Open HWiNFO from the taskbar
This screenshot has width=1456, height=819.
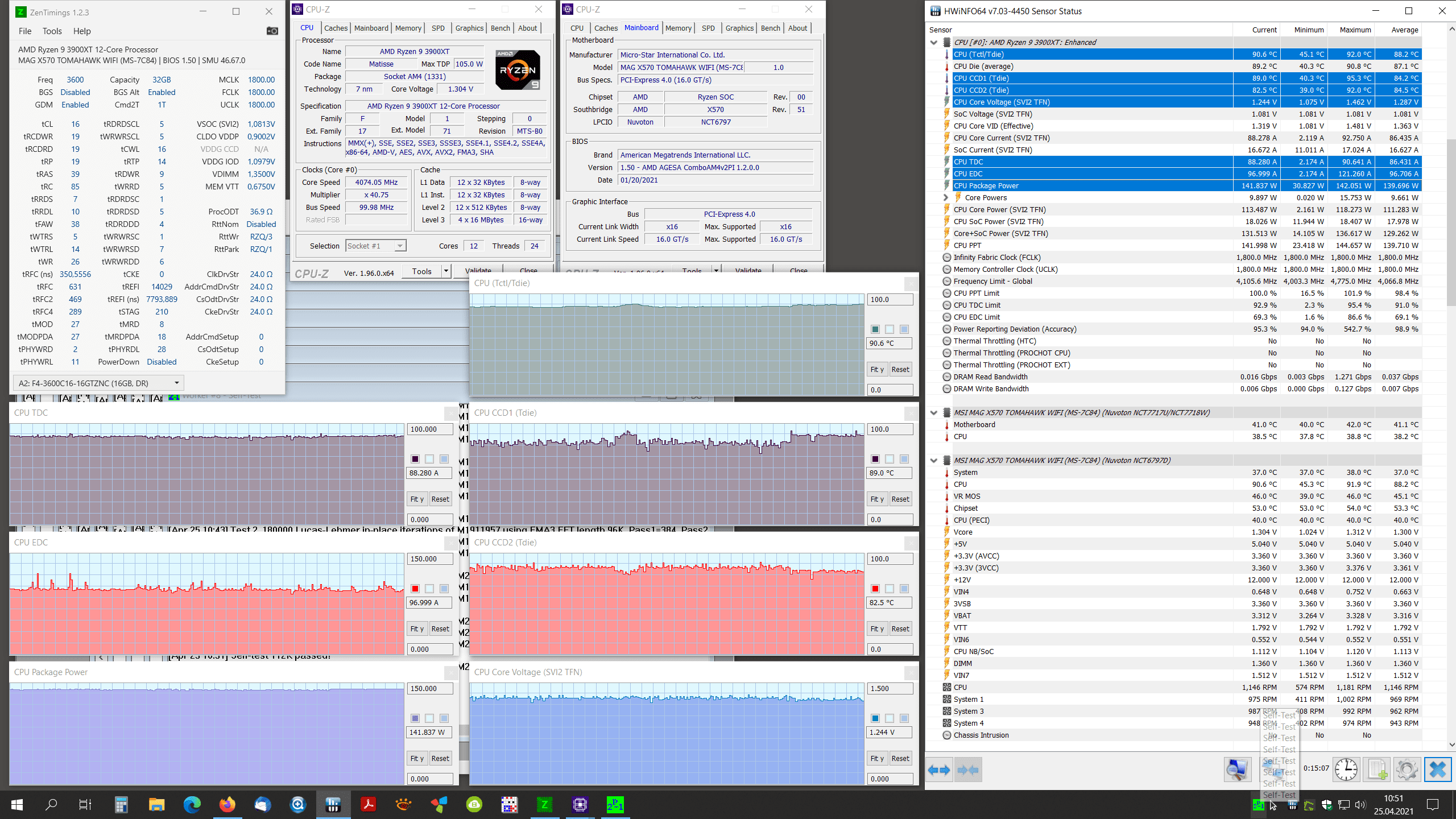point(333,804)
